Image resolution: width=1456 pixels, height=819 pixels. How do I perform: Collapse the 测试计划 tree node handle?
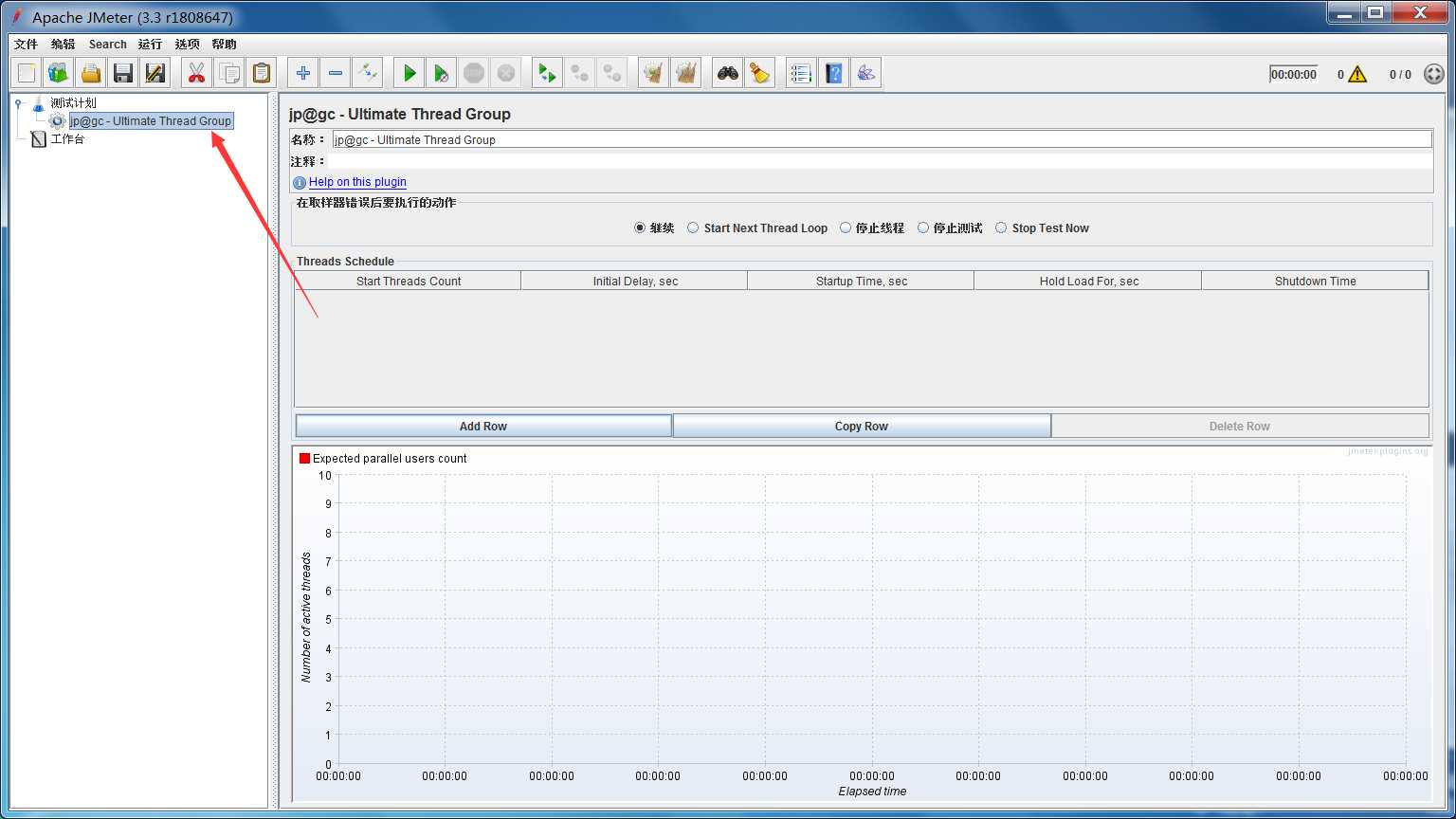click(18, 102)
